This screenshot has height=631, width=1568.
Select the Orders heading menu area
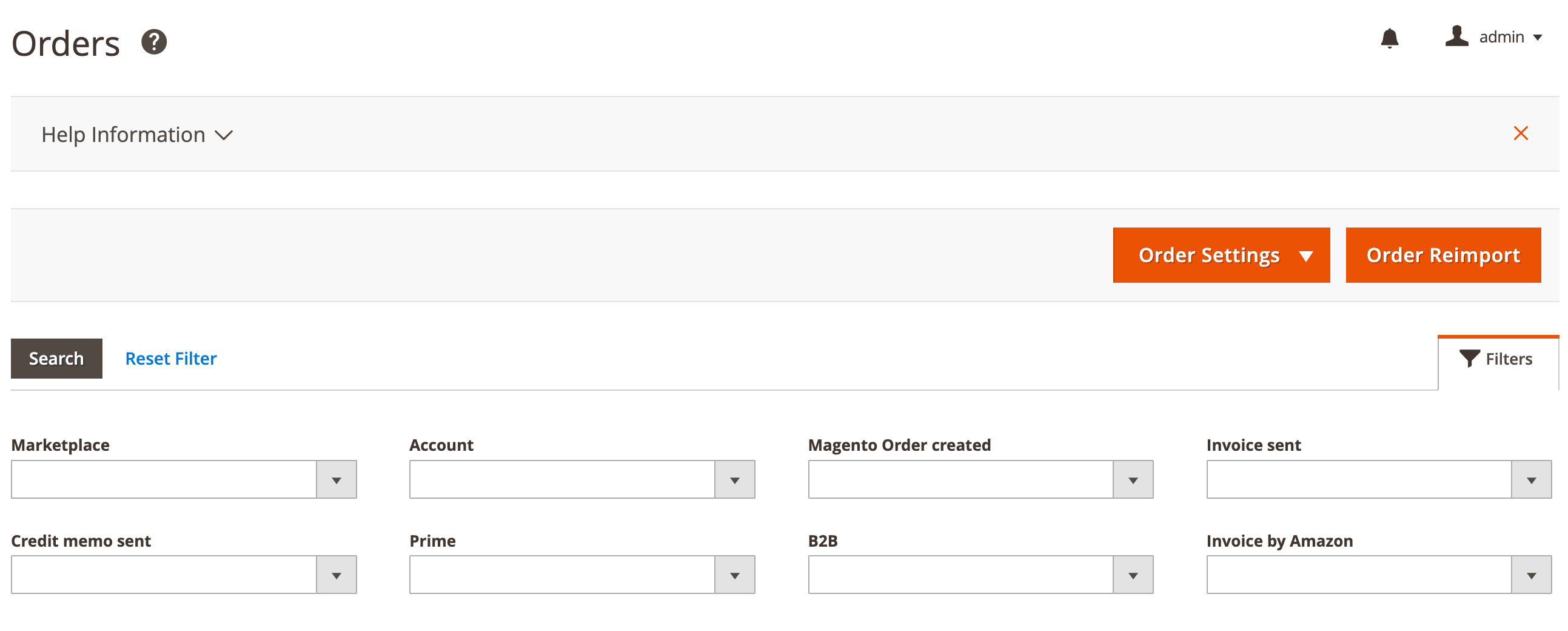pyautogui.click(x=65, y=41)
